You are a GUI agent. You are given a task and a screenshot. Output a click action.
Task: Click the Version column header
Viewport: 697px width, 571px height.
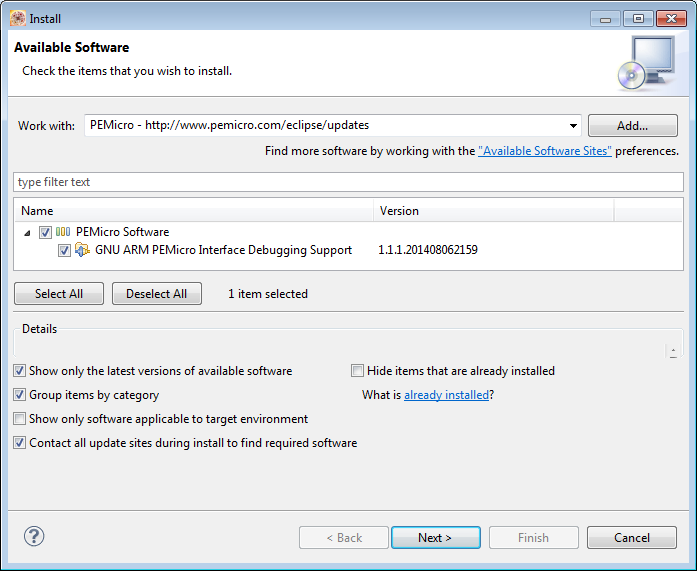tap(493, 211)
